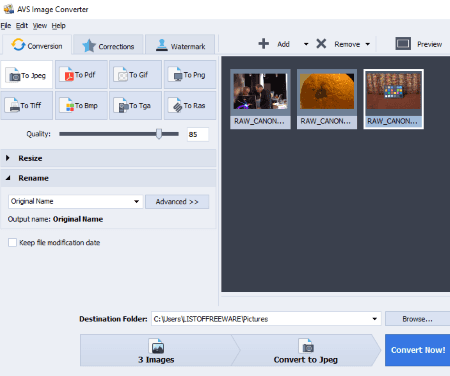Choose the To Pdf output format
Viewport: 450px width, 376px height.
(x=81, y=75)
